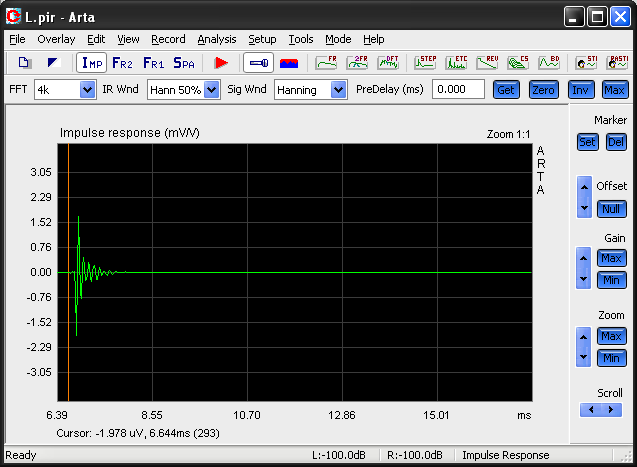Image resolution: width=637 pixels, height=467 pixels.
Task: Toggle the microphone input icon
Action: tap(258, 63)
